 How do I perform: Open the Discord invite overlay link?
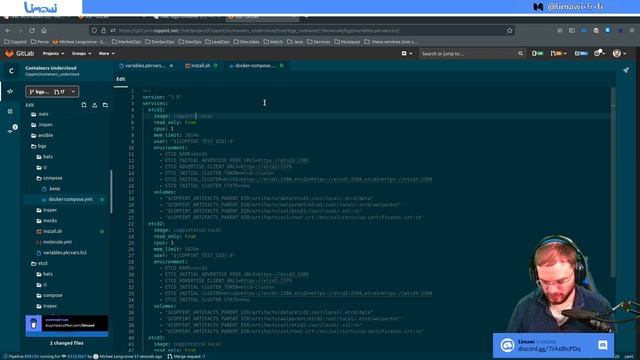[549, 349]
